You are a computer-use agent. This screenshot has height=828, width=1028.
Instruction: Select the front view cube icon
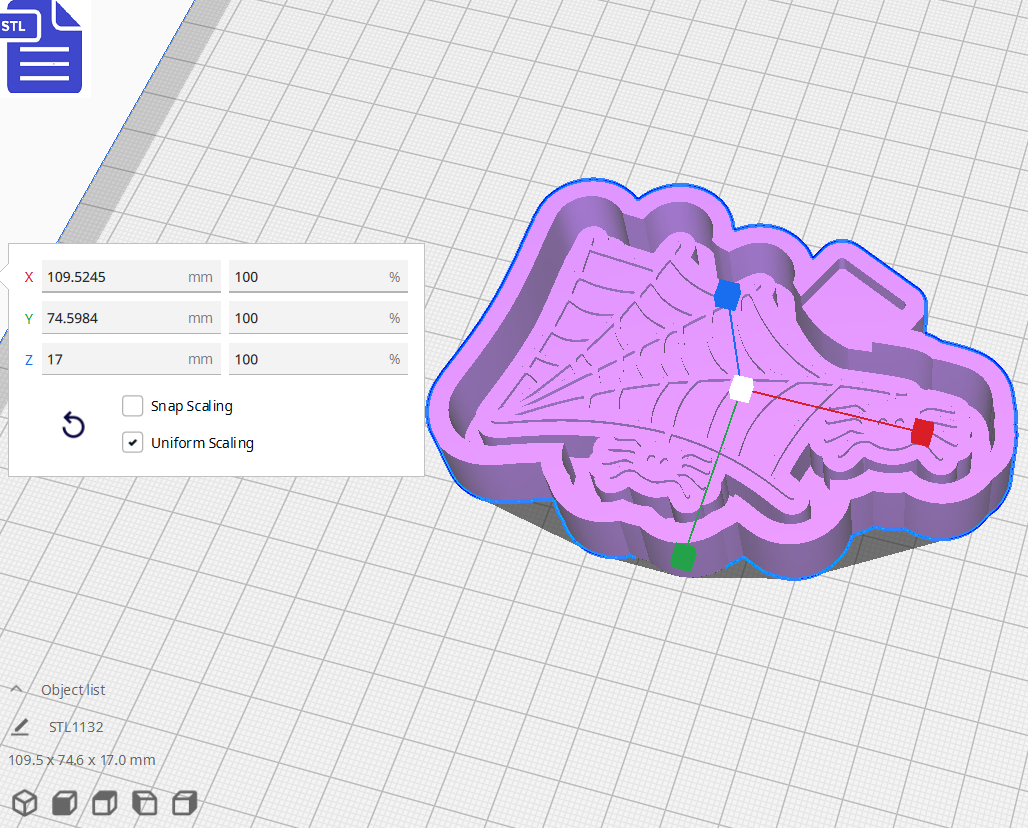[65, 802]
